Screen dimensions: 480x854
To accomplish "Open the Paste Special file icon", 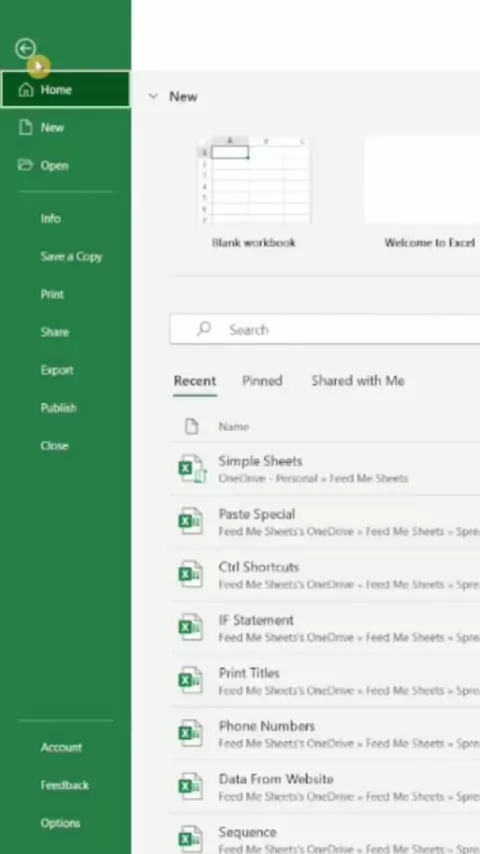I will click(191, 521).
